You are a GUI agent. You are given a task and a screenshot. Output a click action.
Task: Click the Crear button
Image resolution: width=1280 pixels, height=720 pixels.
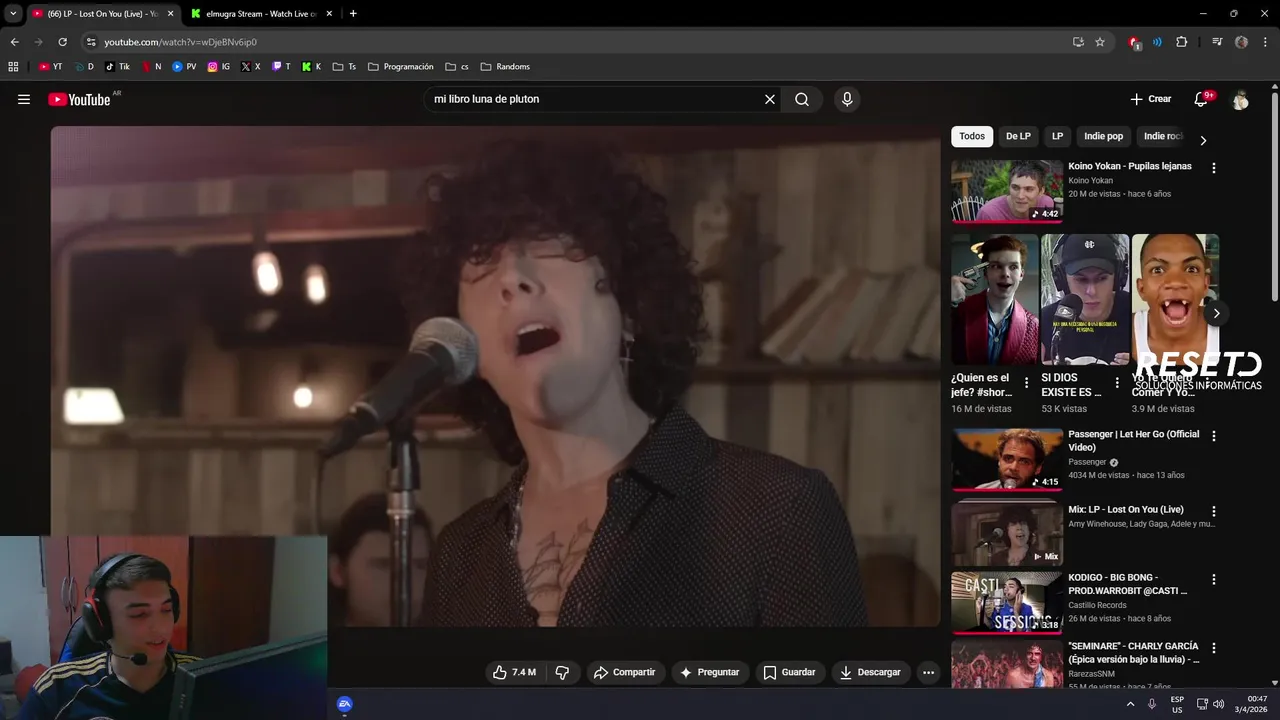[1151, 99]
